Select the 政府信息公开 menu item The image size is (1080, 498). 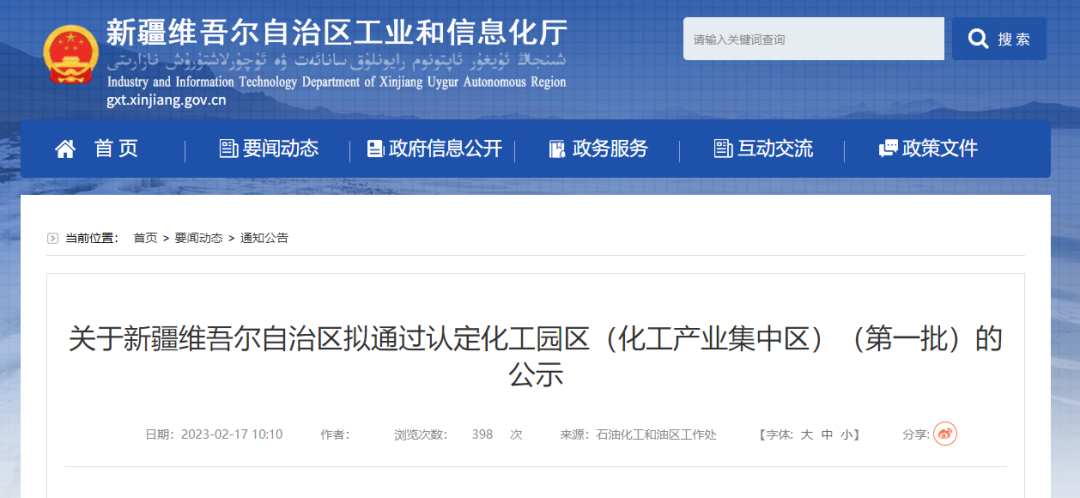445,149
